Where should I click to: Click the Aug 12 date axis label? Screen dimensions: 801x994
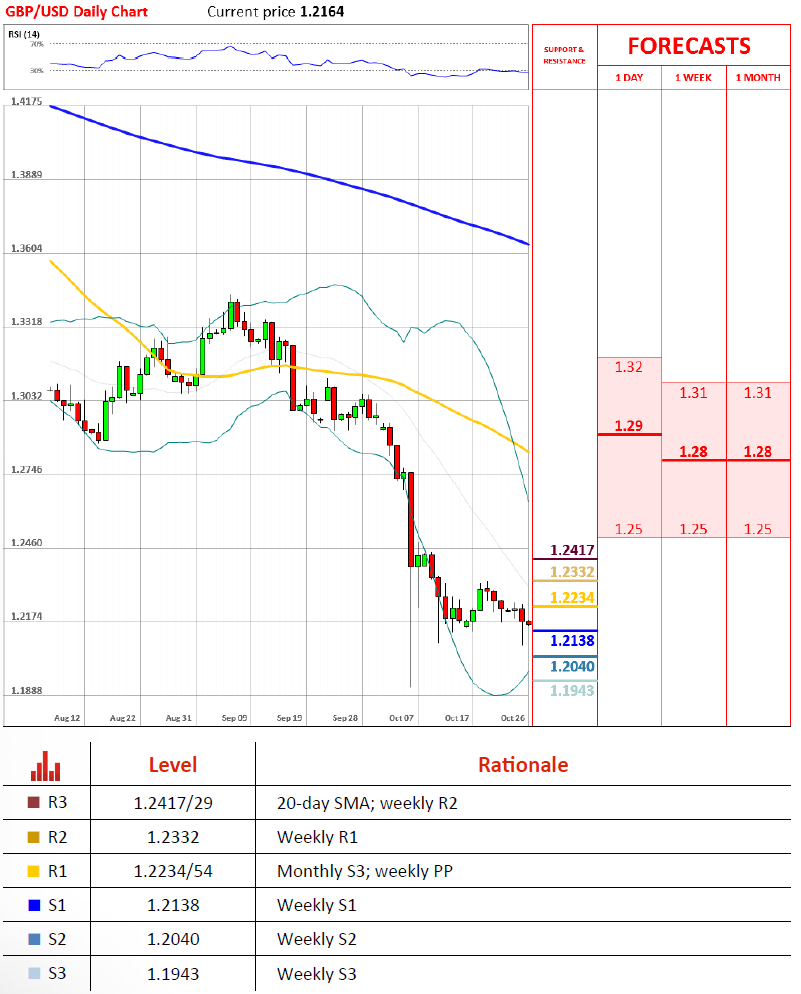coord(67,718)
